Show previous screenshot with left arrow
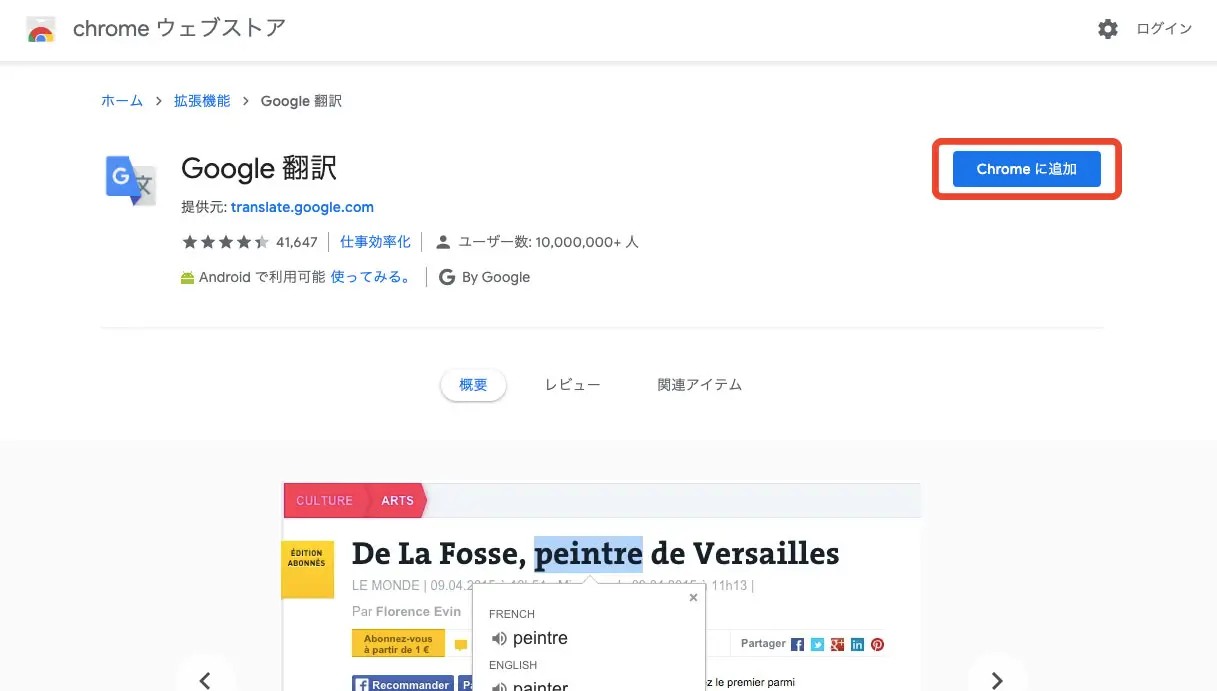Image resolution: width=1217 pixels, height=691 pixels. pos(206,680)
